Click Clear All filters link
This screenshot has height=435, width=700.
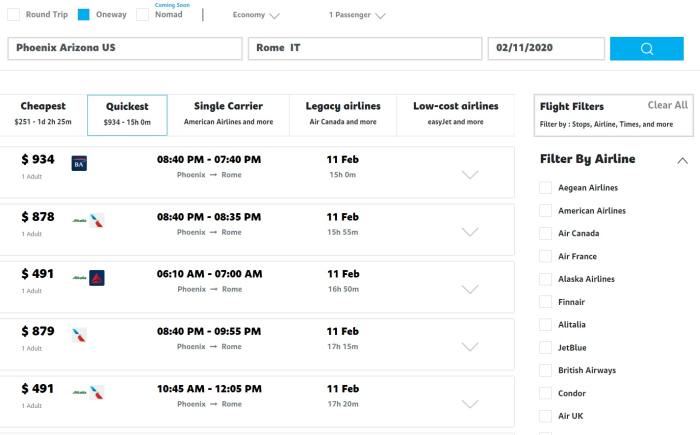[667, 105]
